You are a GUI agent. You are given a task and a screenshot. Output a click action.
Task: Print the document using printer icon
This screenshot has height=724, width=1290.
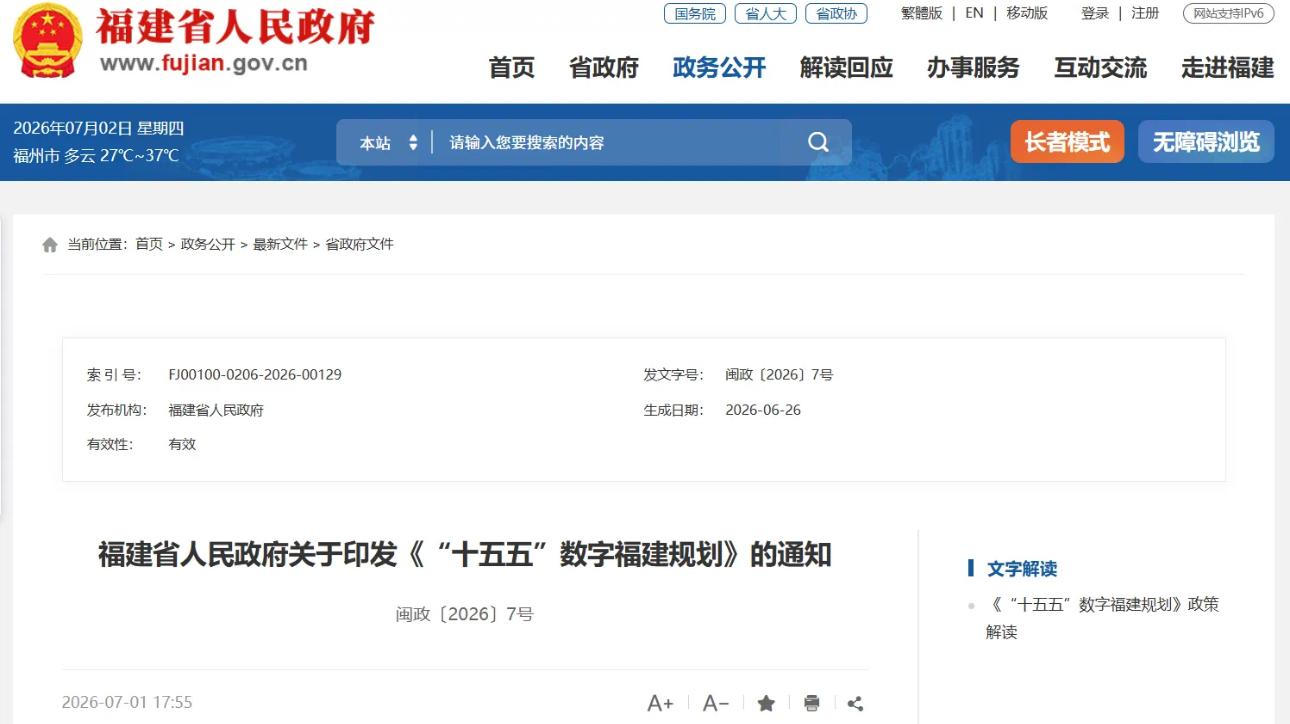(x=812, y=703)
